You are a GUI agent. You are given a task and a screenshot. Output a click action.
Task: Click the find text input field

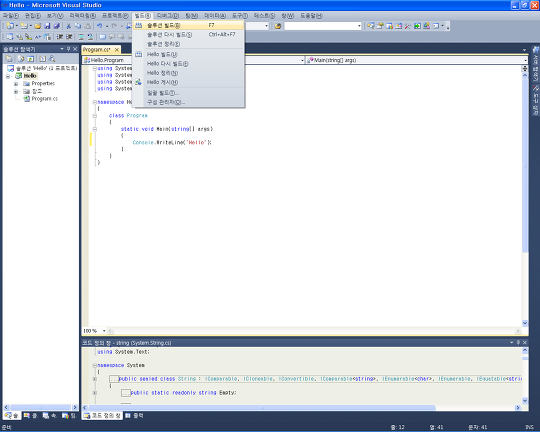coord(320,26)
